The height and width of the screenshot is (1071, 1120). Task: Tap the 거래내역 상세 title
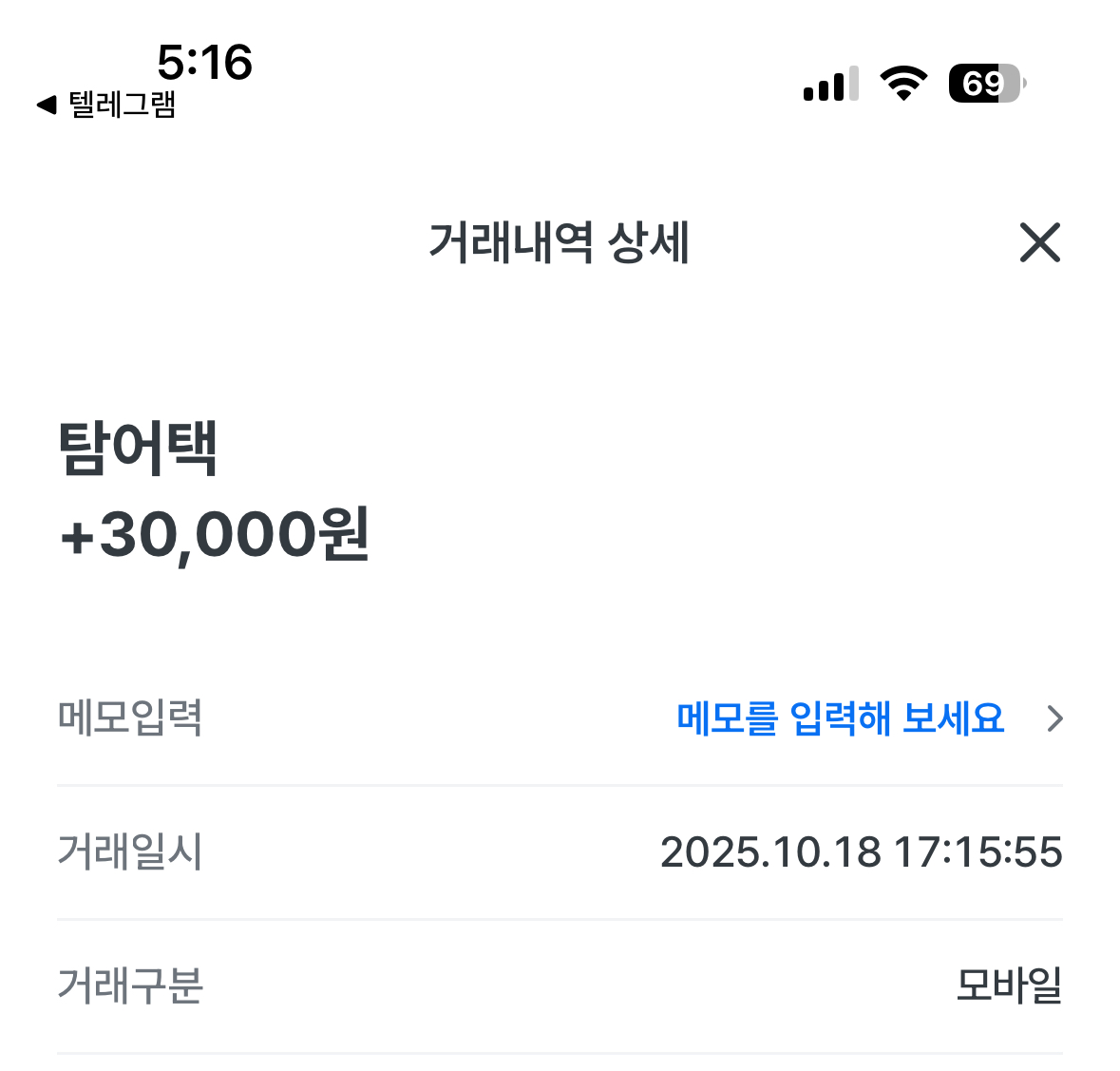(x=559, y=242)
